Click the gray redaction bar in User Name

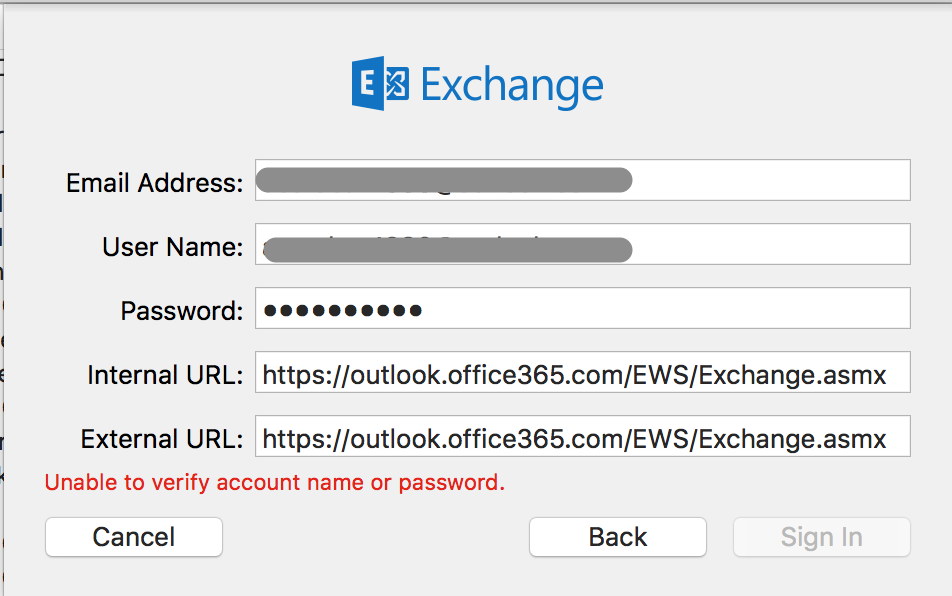tap(450, 249)
